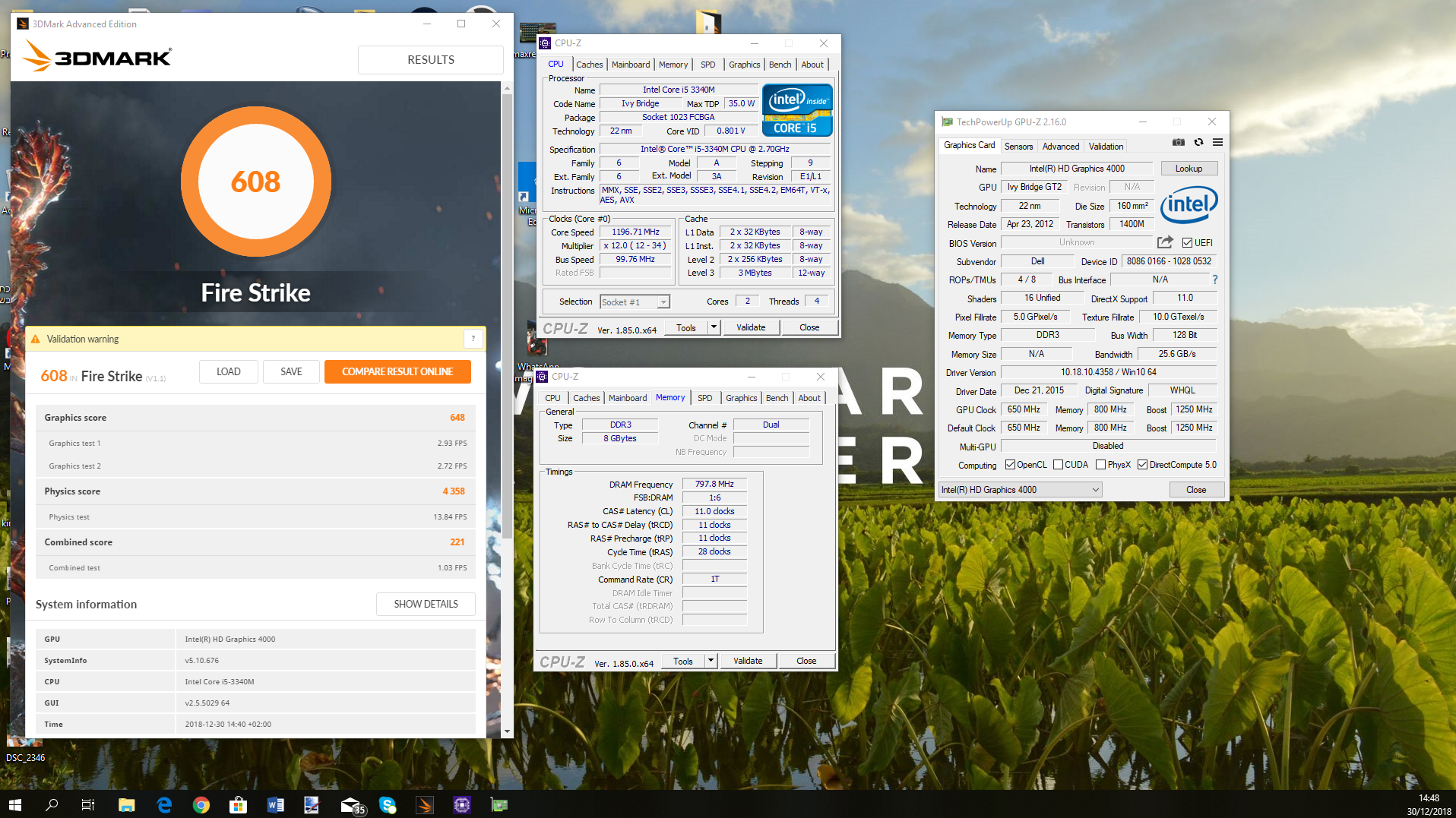Open the Socket #1 selection dropdown

635,302
